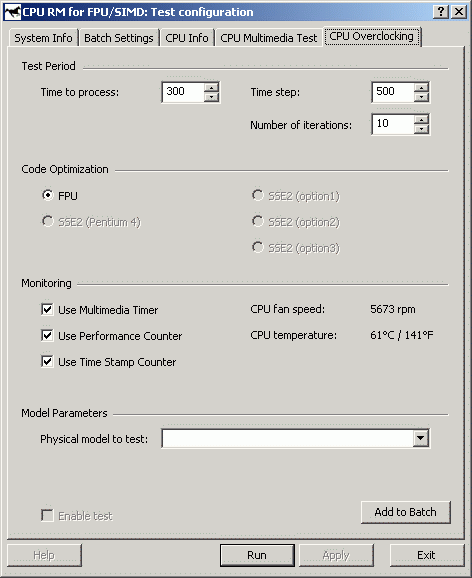This screenshot has height=578, width=472.
Task: Switch to the System Info tab
Action: click(43, 38)
